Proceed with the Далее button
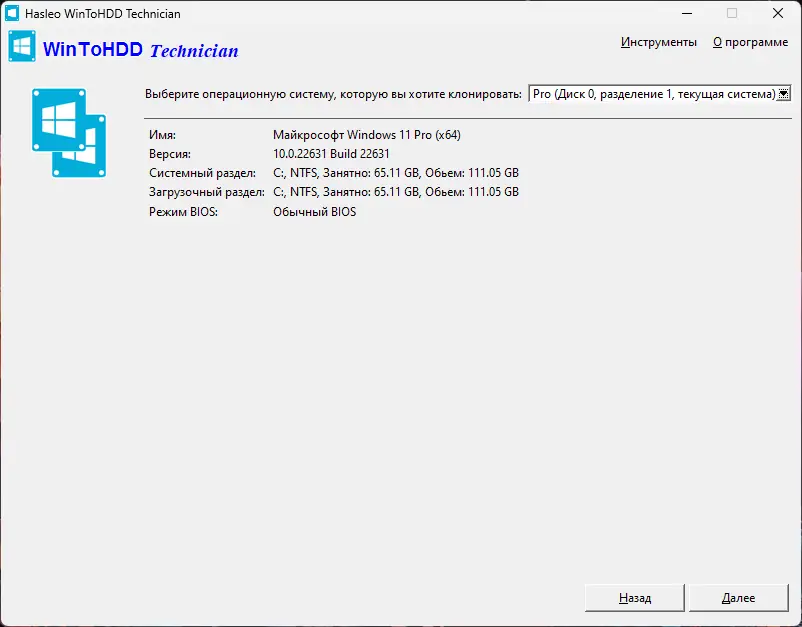802x627 pixels. [738, 598]
